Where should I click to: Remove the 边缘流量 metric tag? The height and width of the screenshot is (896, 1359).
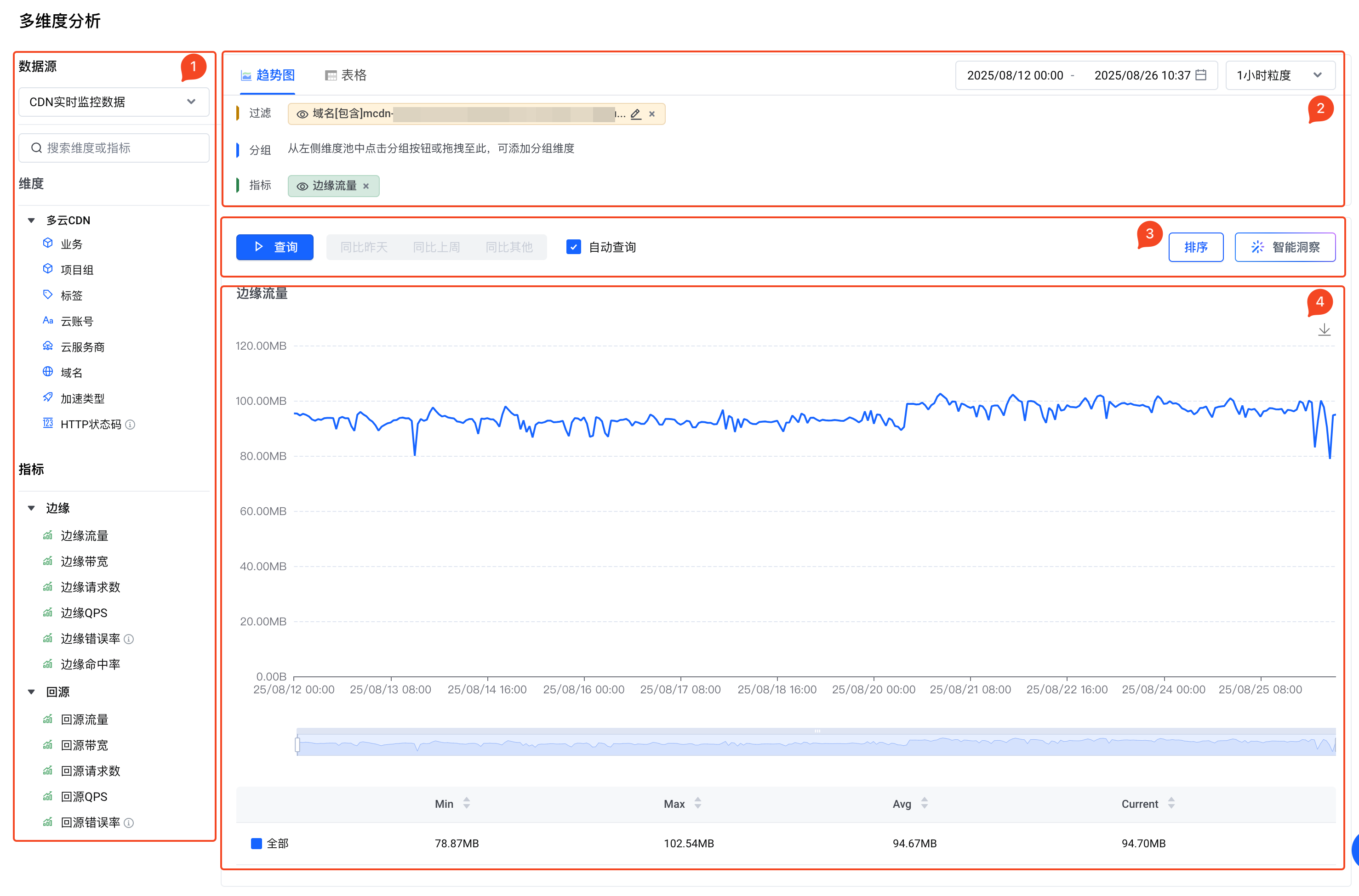366,186
